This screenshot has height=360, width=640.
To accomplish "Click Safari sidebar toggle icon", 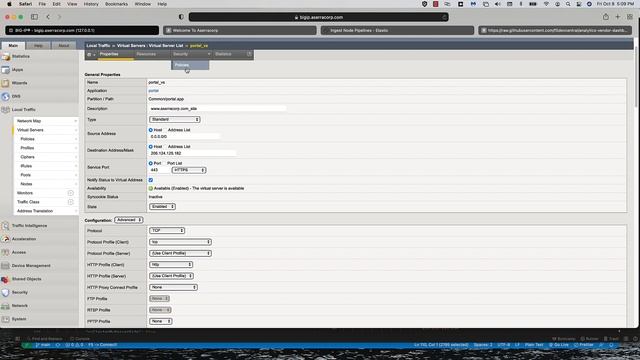I will [34, 17].
